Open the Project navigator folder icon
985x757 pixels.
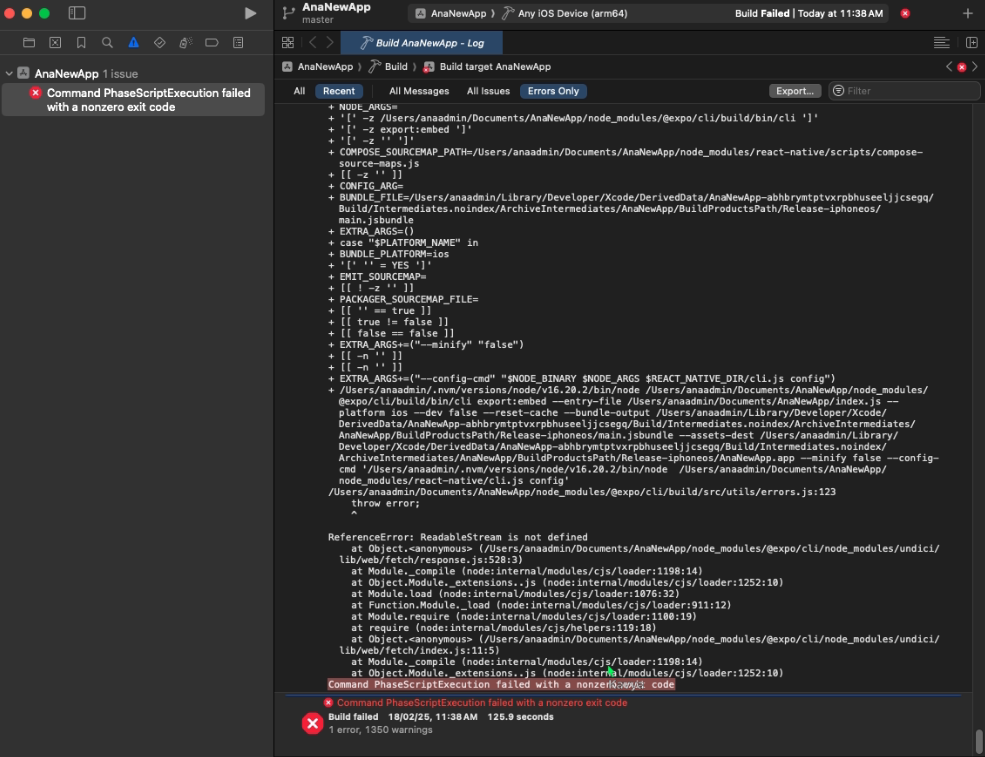[29, 43]
